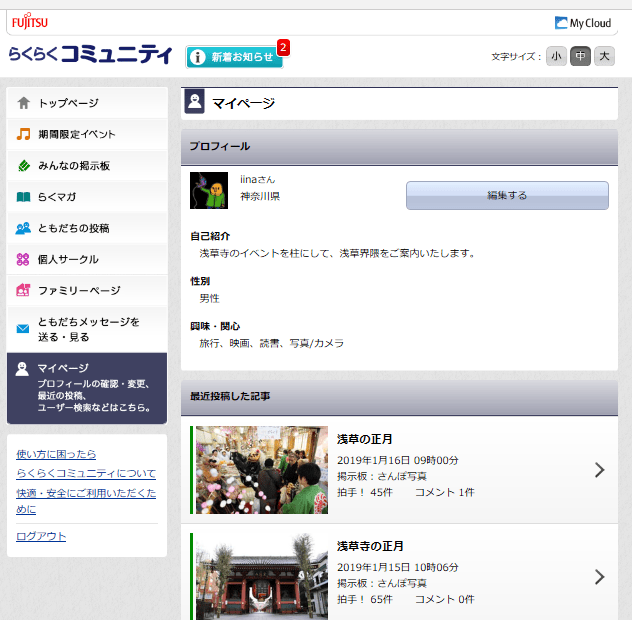The image size is (633, 620).
Task: Click the envelope icon for ともだちメッセージ
Action: 23,329
